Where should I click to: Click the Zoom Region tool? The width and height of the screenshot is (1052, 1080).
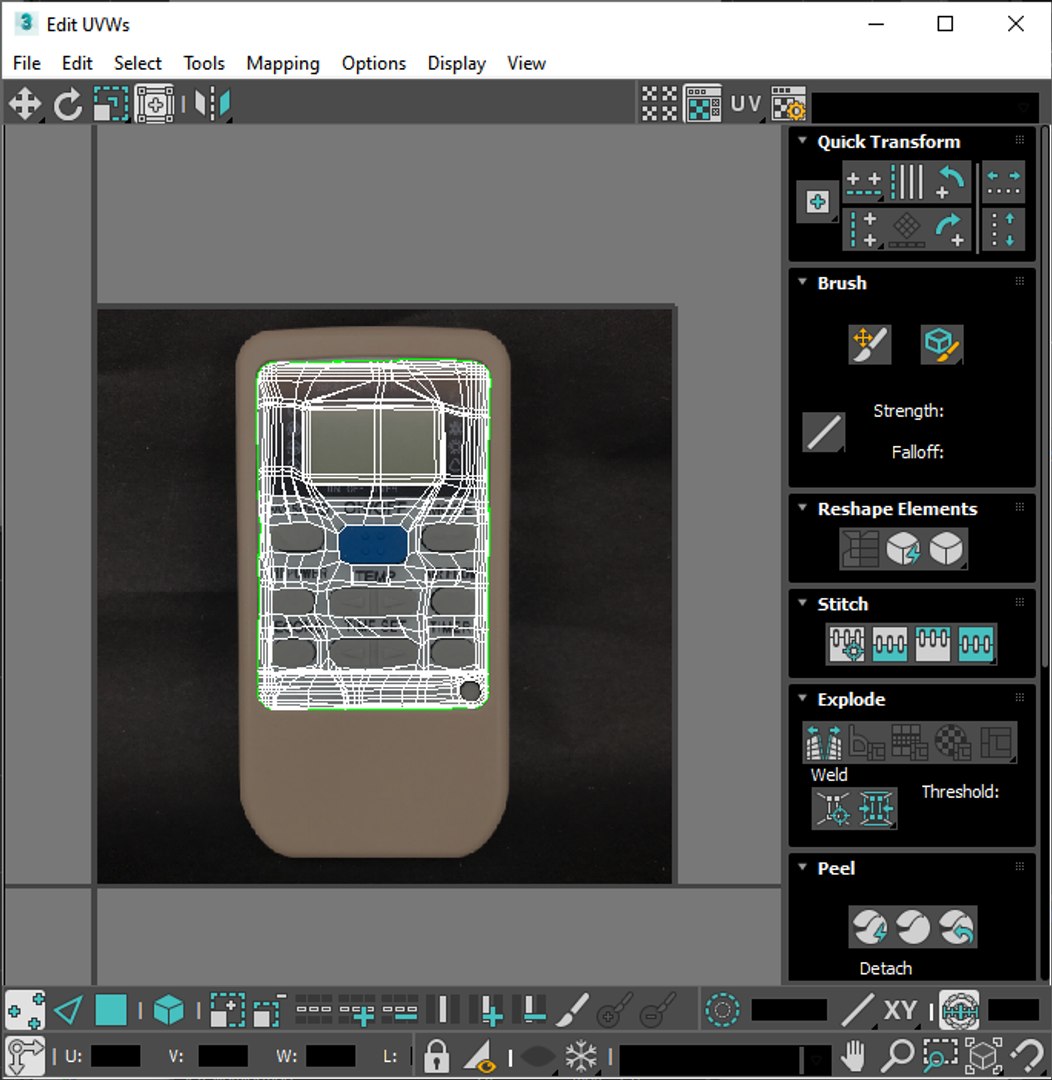pyautogui.click(x=940, y=1055)
